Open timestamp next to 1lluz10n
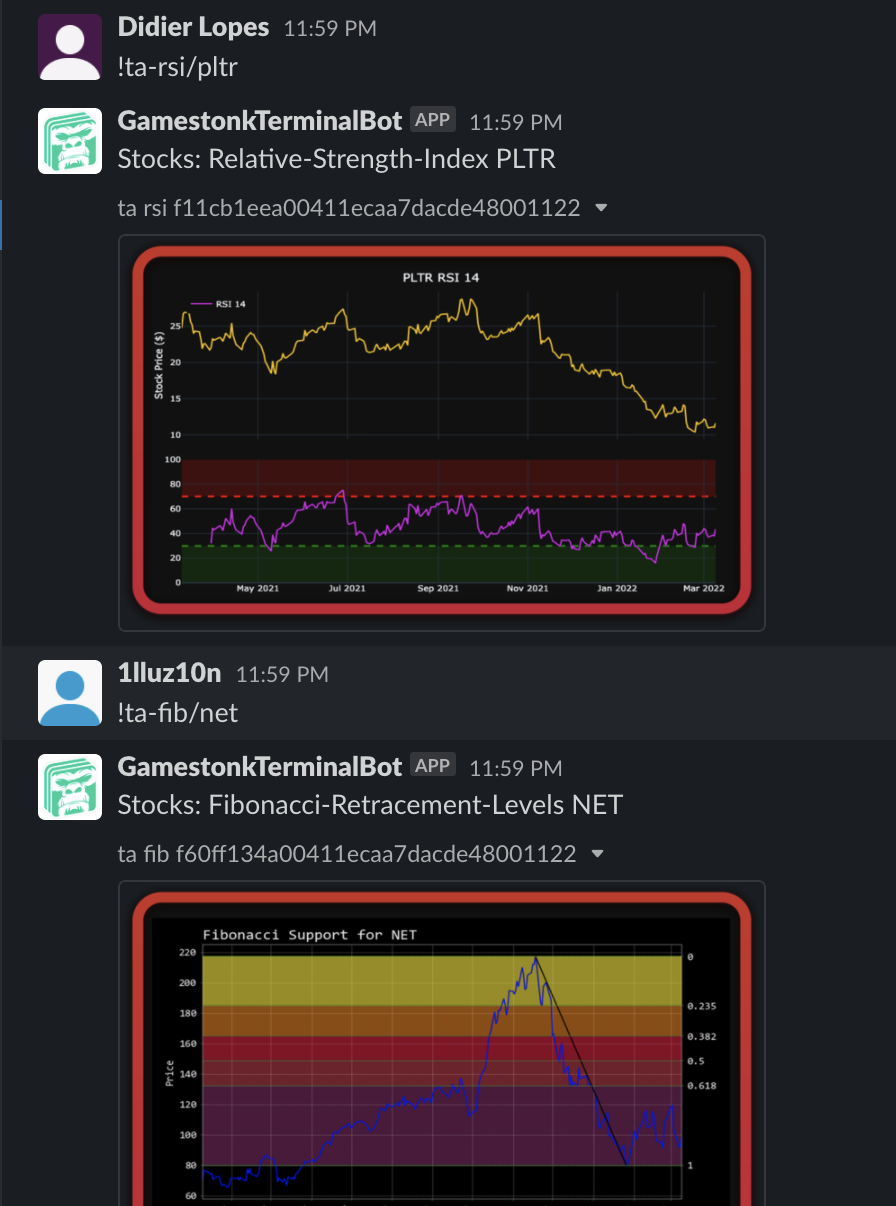896x1206 pixels. tap(282, 675)
